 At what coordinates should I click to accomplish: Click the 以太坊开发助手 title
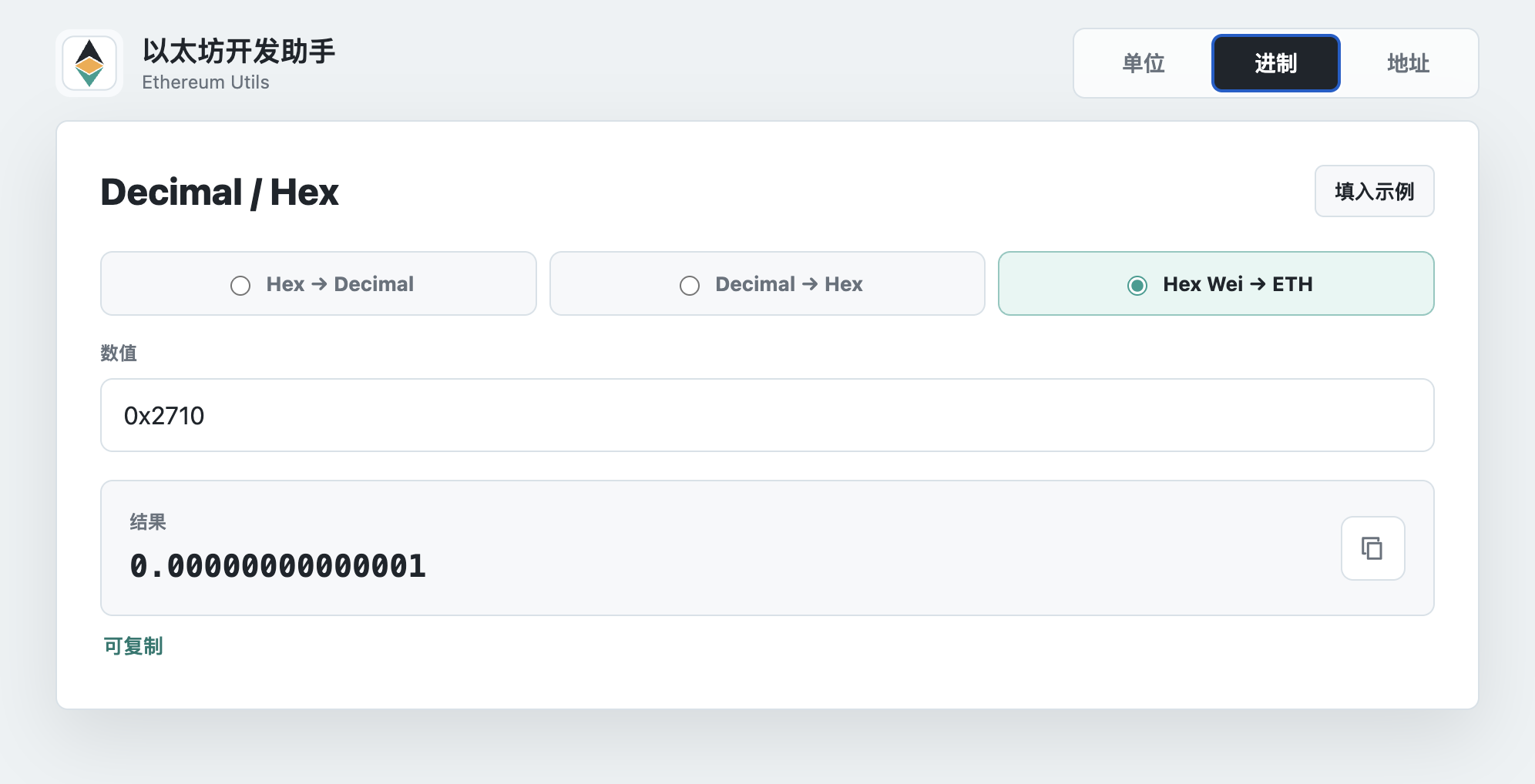(x=239, y=52)
